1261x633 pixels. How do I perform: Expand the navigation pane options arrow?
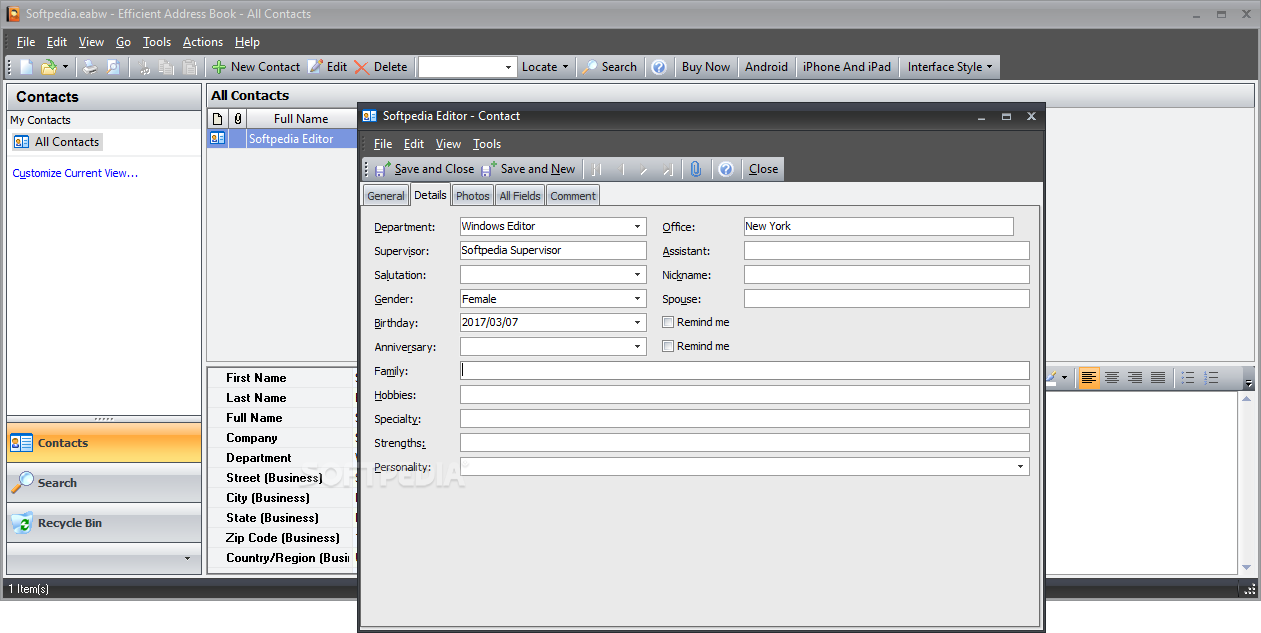coord(187,558)
